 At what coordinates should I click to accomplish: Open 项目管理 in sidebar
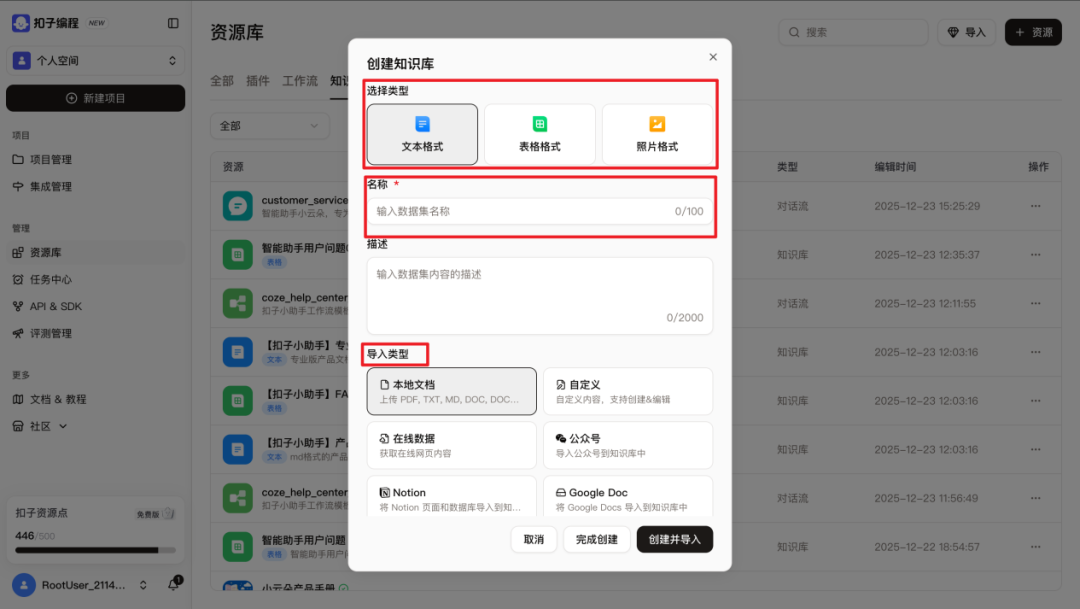(95, 159)
